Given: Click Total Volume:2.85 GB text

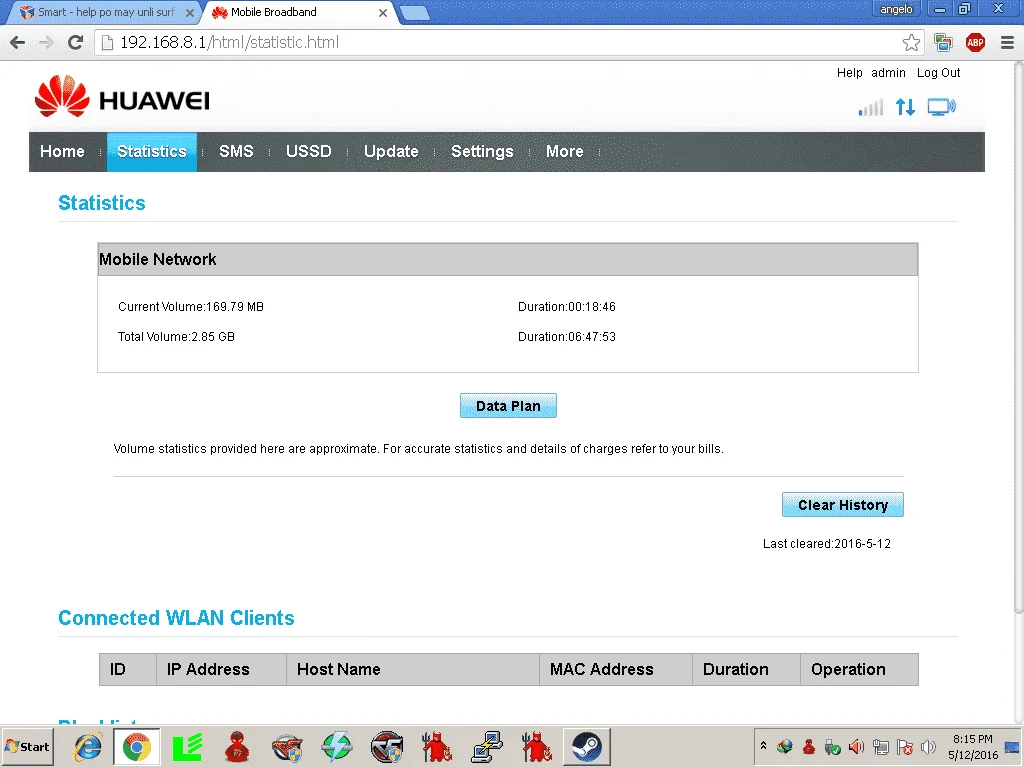Looking at the screenshot, I should 176,337.
